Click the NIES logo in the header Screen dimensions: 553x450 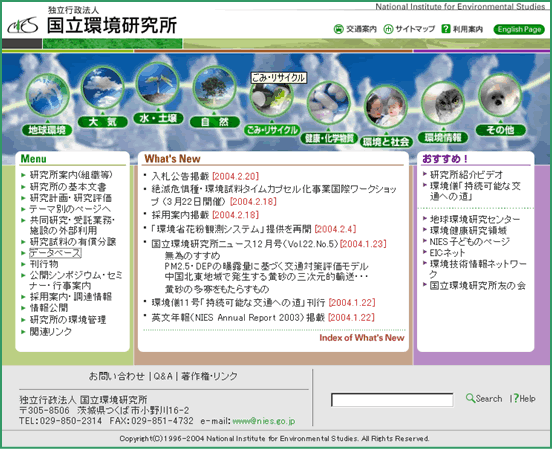[x=23, y=25]
